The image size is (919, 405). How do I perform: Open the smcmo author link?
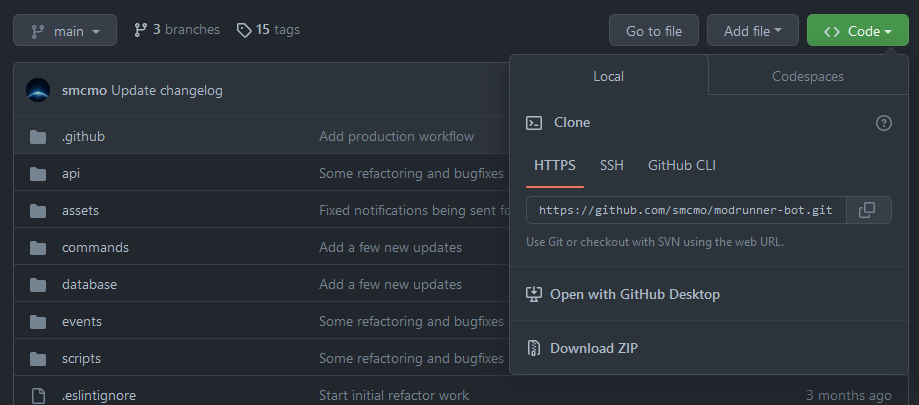[x=84, y=91]
